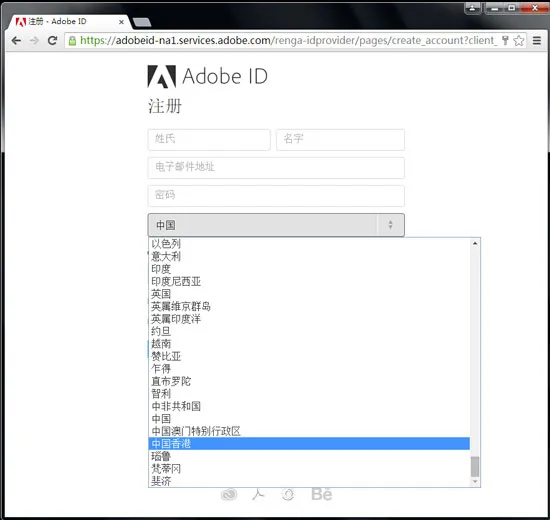Select 斐济 from the country list
This screenshot has height=520, width=550.
point(309,481)
